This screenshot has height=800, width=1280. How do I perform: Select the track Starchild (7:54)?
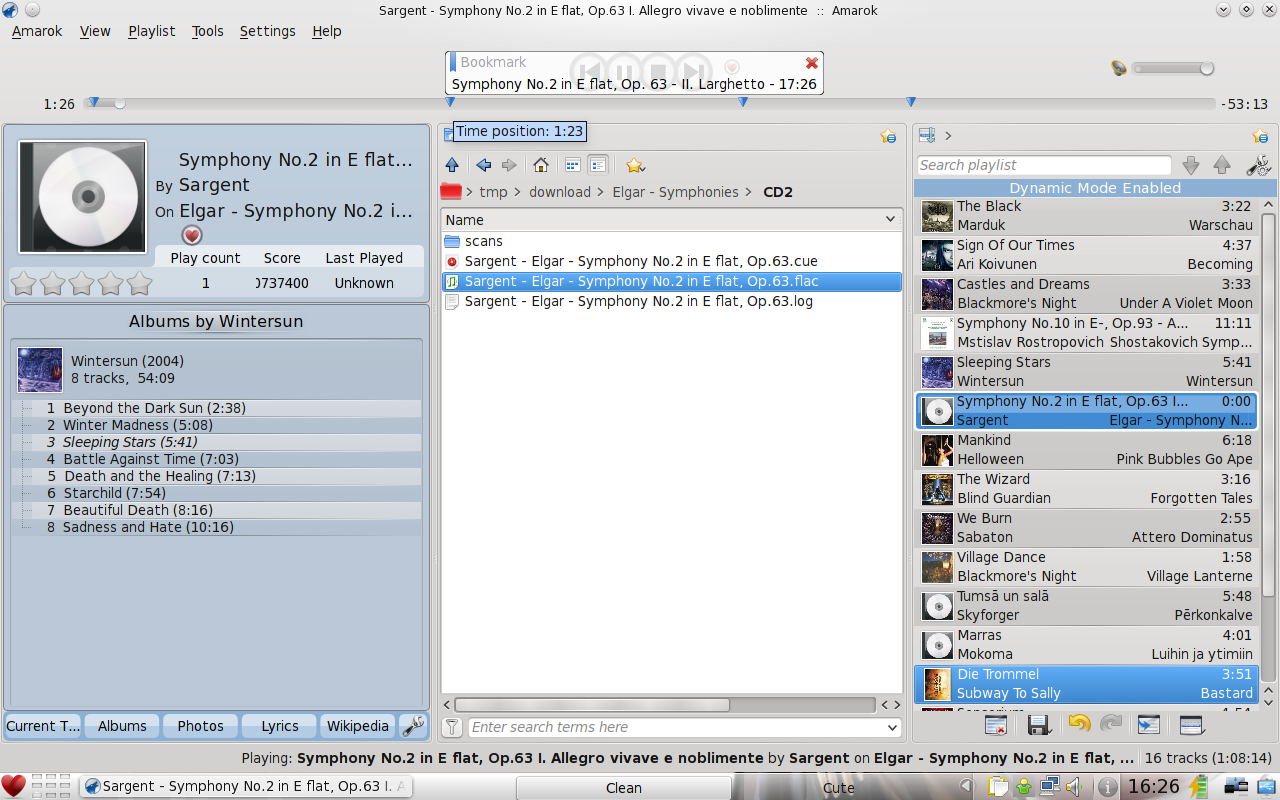pyautogui.click(x=216, y=493)
